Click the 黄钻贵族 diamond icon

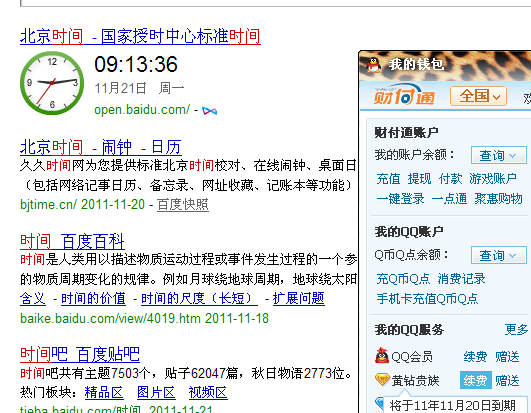click(383, 380)
